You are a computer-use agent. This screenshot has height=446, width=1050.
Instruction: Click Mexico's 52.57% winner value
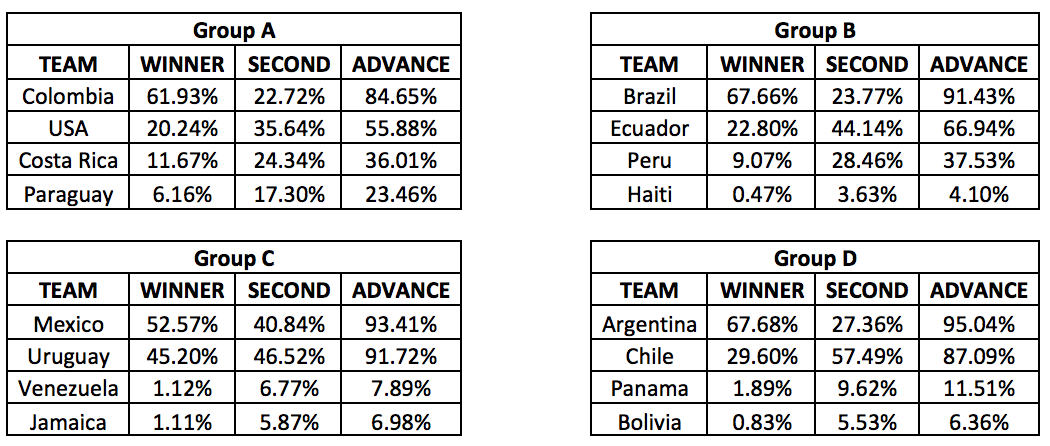point(182,324)
